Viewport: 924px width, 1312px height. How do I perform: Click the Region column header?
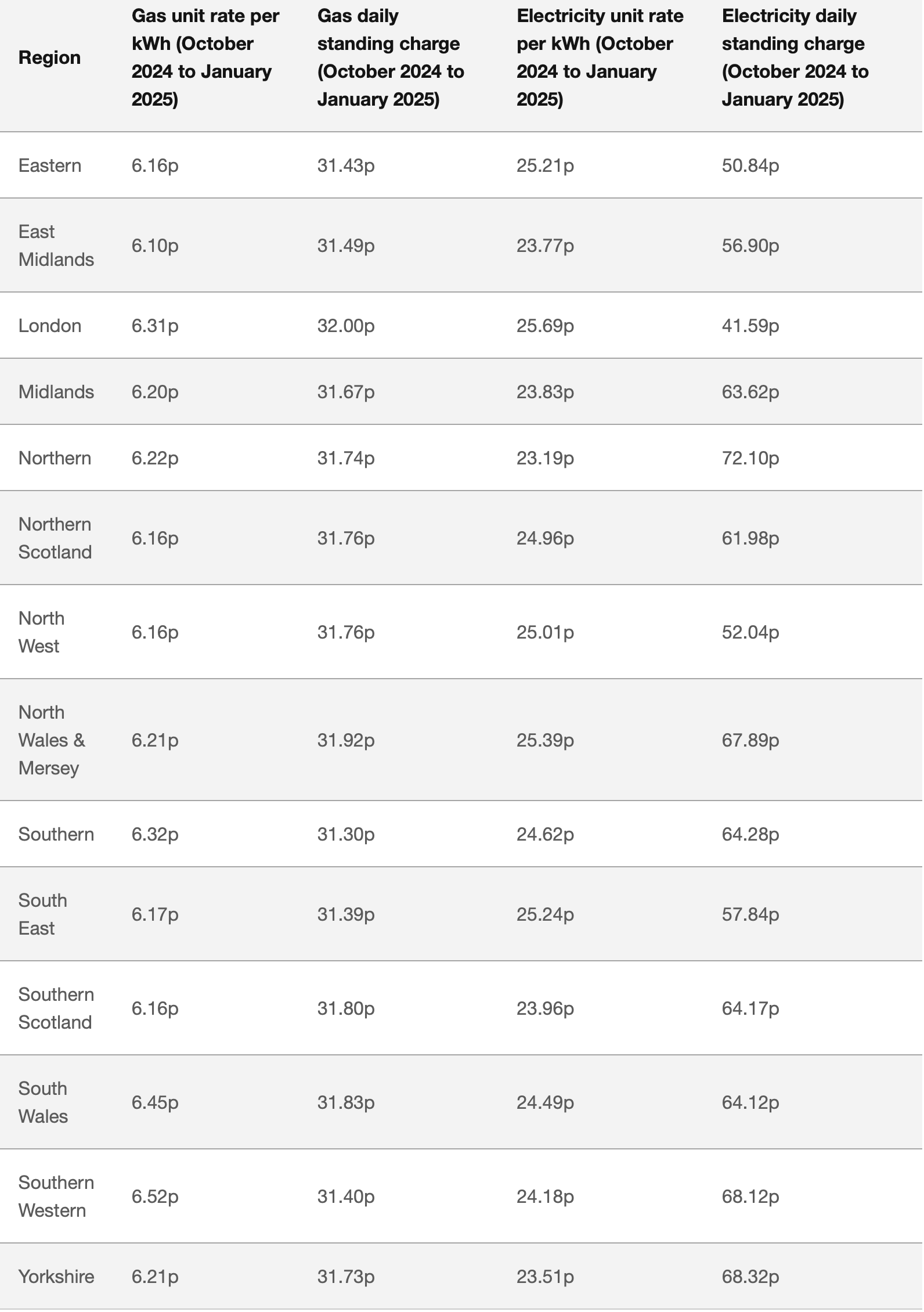pyautogui.click(x=49, y=57)
